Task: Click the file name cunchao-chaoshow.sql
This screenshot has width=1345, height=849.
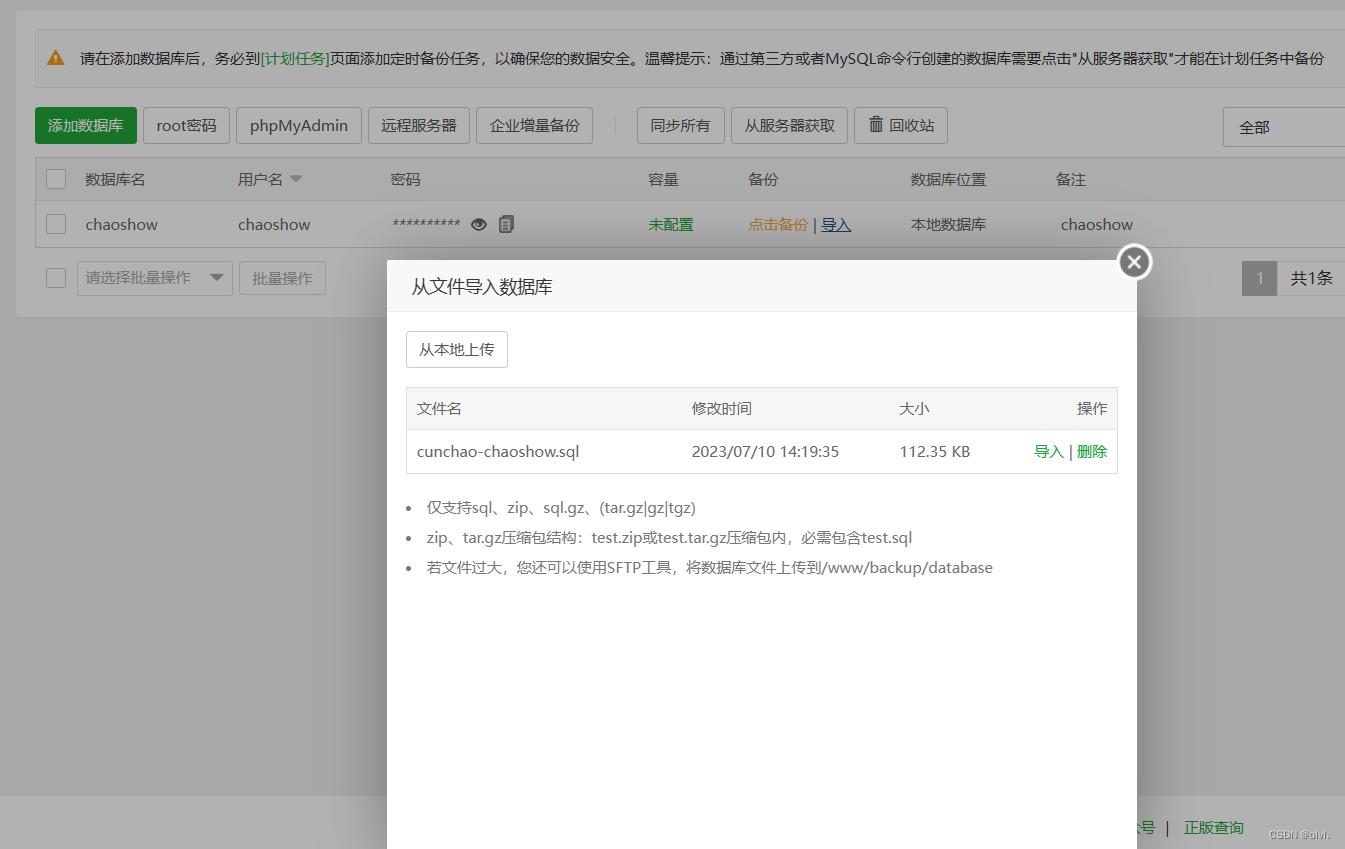Action: pyautogui.click(x=498, y=451)
